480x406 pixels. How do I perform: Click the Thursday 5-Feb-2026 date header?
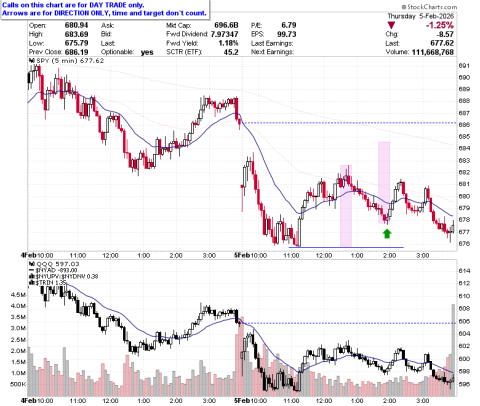[420, 16]
